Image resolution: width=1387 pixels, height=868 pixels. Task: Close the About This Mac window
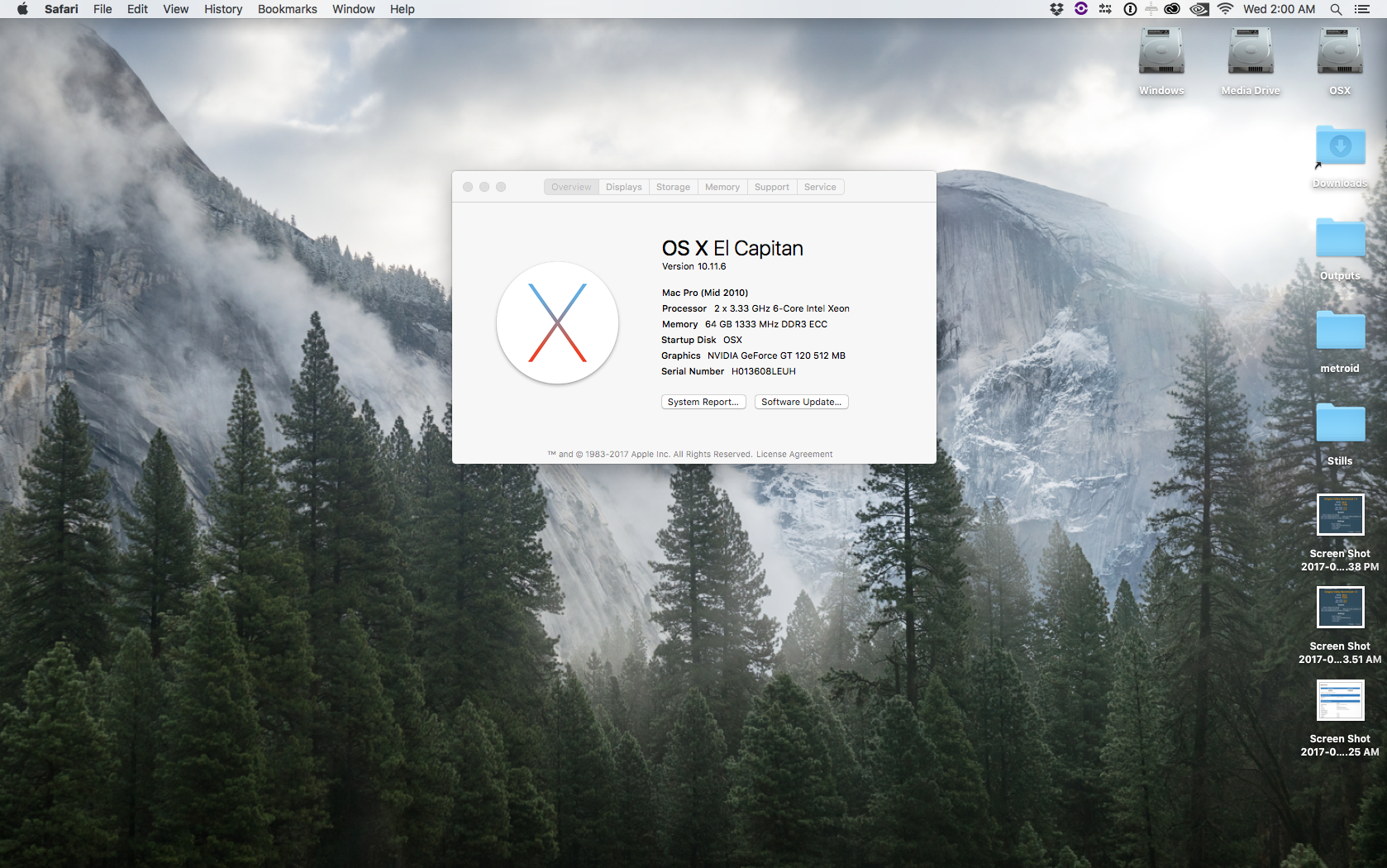(468, 187)
